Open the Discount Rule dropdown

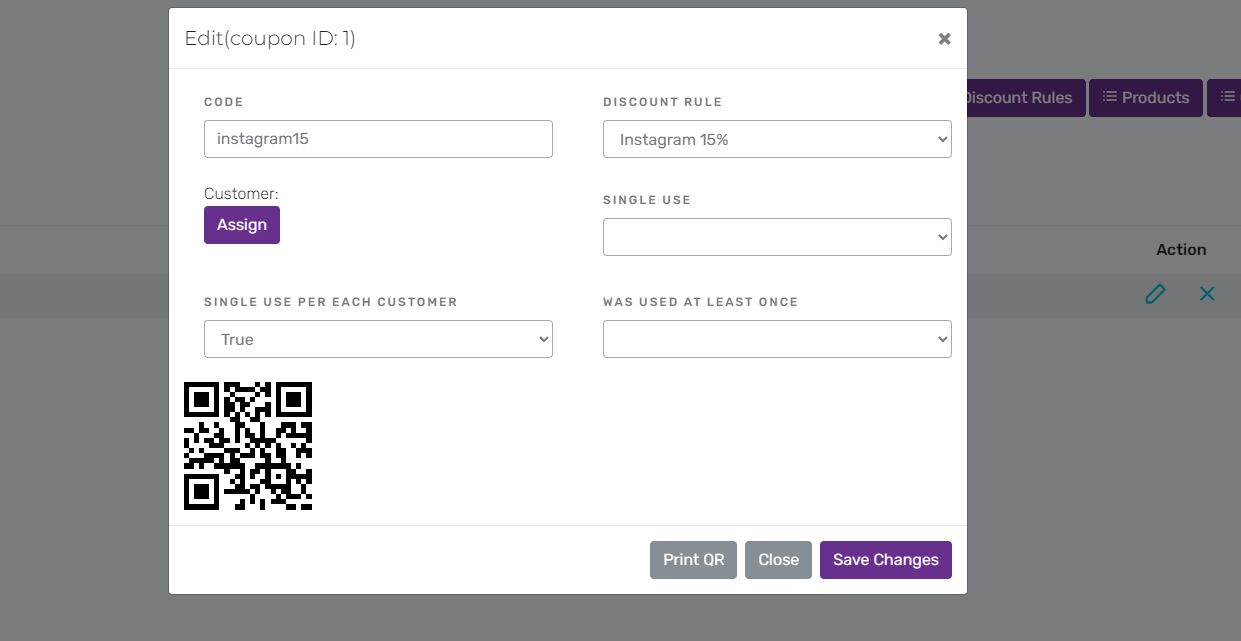(777, 139)
